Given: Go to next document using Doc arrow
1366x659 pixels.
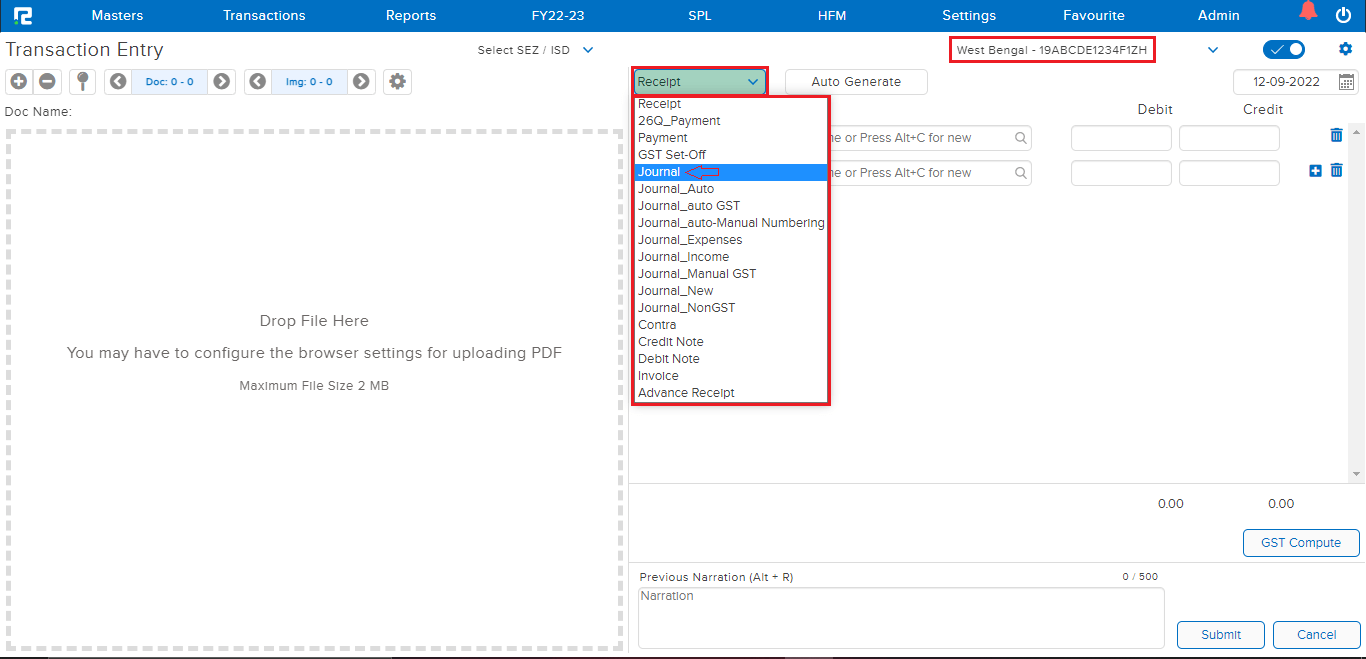Looking at the screenshot, I should [x=222, y=82].
